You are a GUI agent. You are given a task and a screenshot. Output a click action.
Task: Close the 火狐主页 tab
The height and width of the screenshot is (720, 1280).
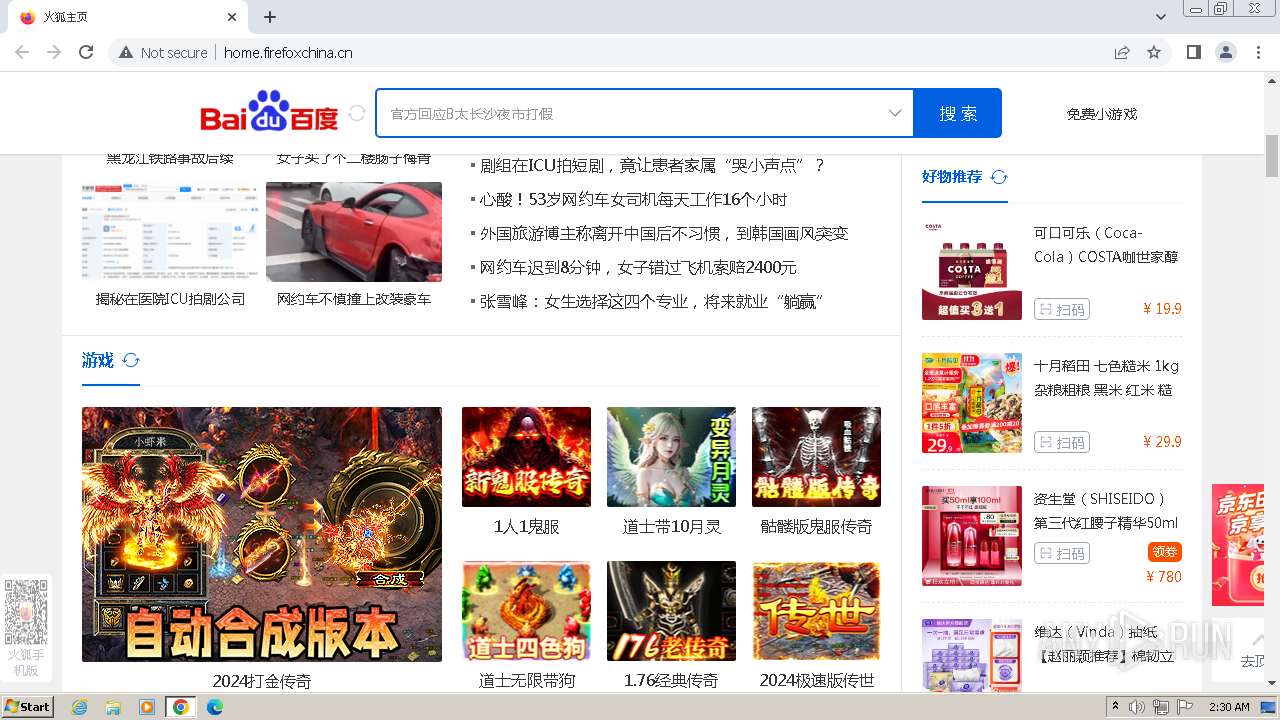pyautogui.click(x=232, y=17)
